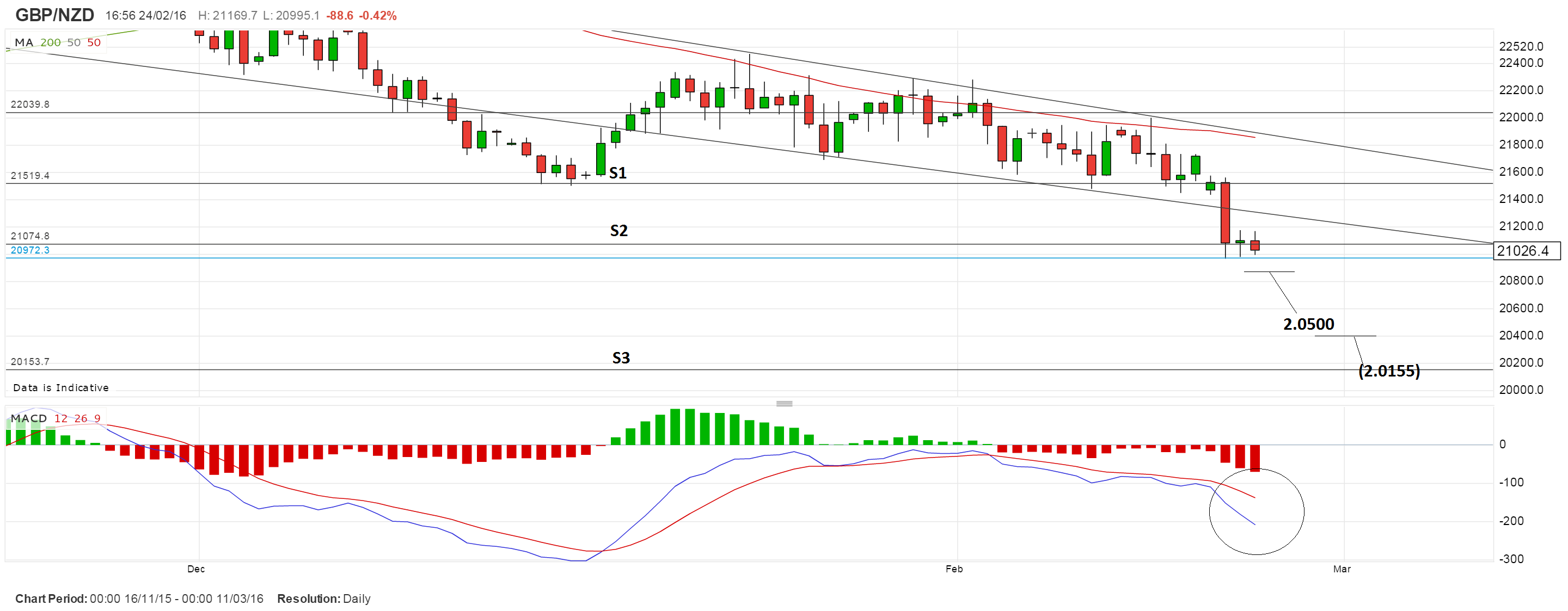Select the red MA 50 period value
This screenshot has height=611, width=1568.
pos(94,42)
